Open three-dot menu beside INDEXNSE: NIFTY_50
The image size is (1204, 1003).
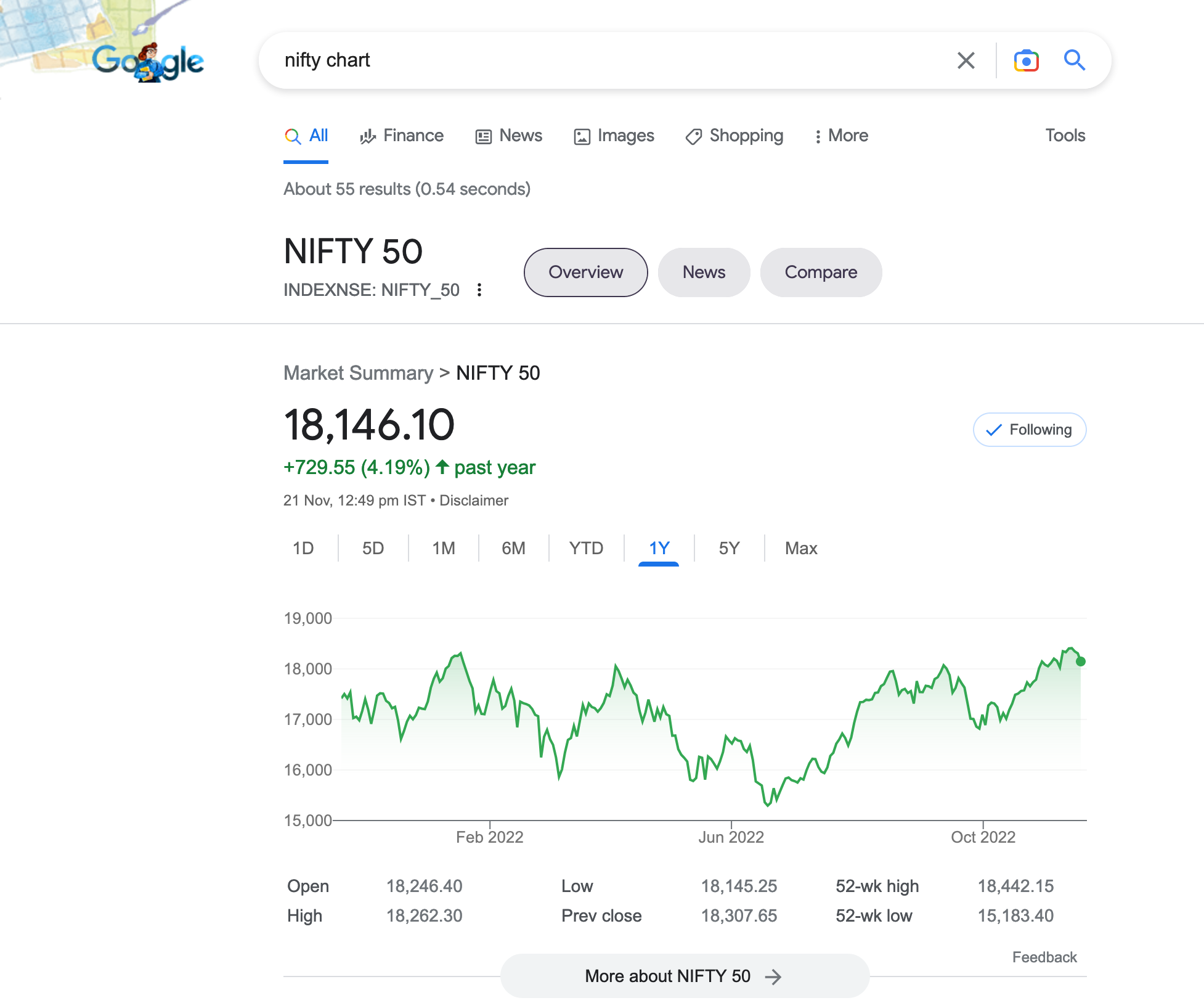[x=479, y=290]
